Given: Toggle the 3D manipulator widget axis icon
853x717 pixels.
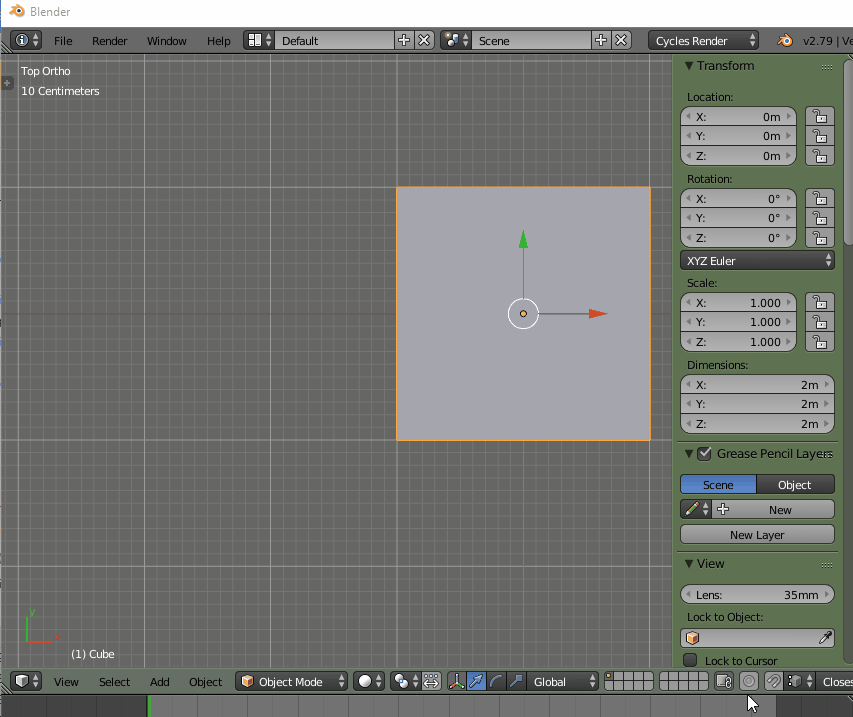Looking at the screenshot, I should pos(455,681).
